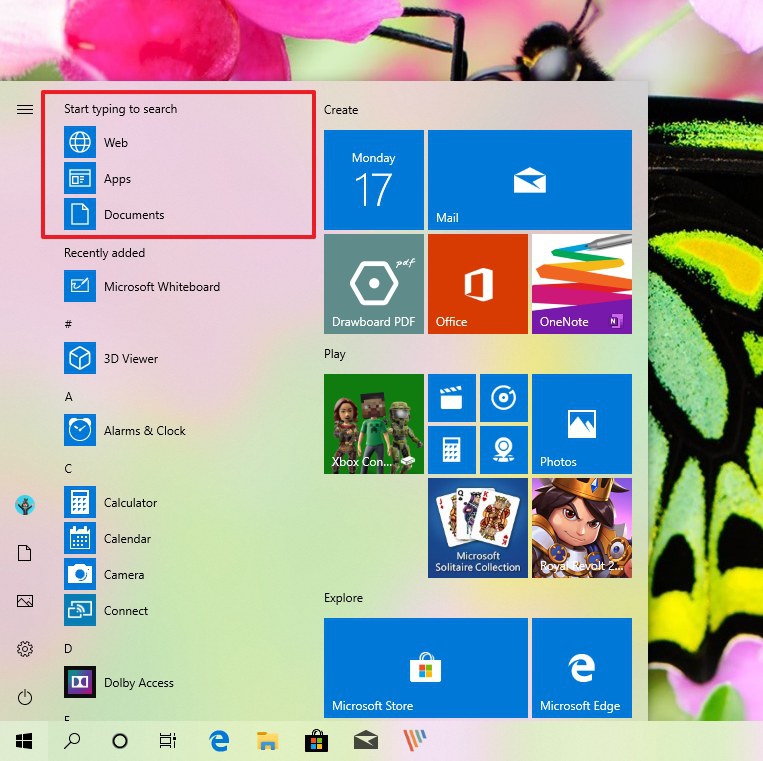Open Alarms & Clock app
Viewport: 763px width, 761px height.
144,431
